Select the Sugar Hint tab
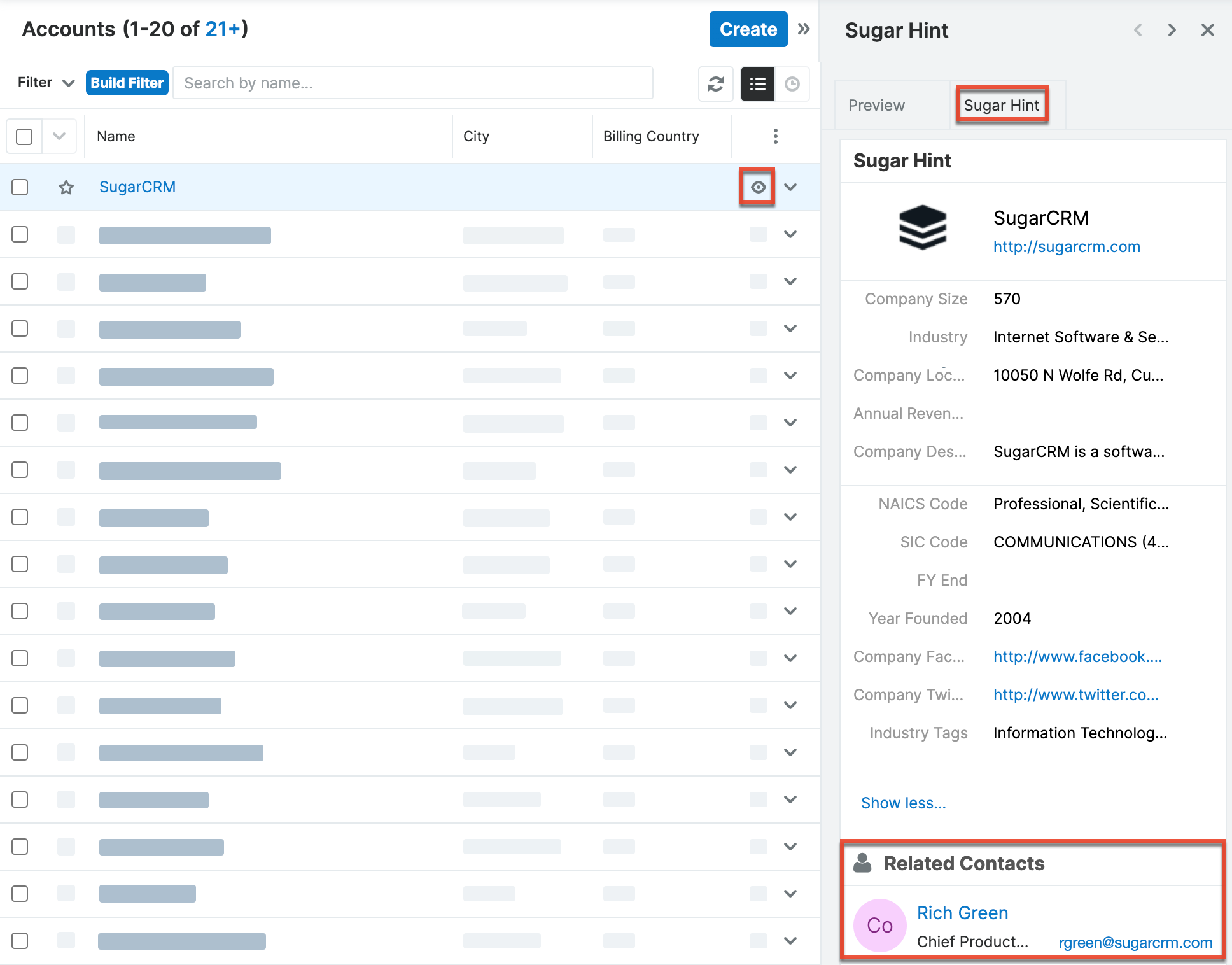This screenshot has height=965, width=1232. tap(1001, 105)
